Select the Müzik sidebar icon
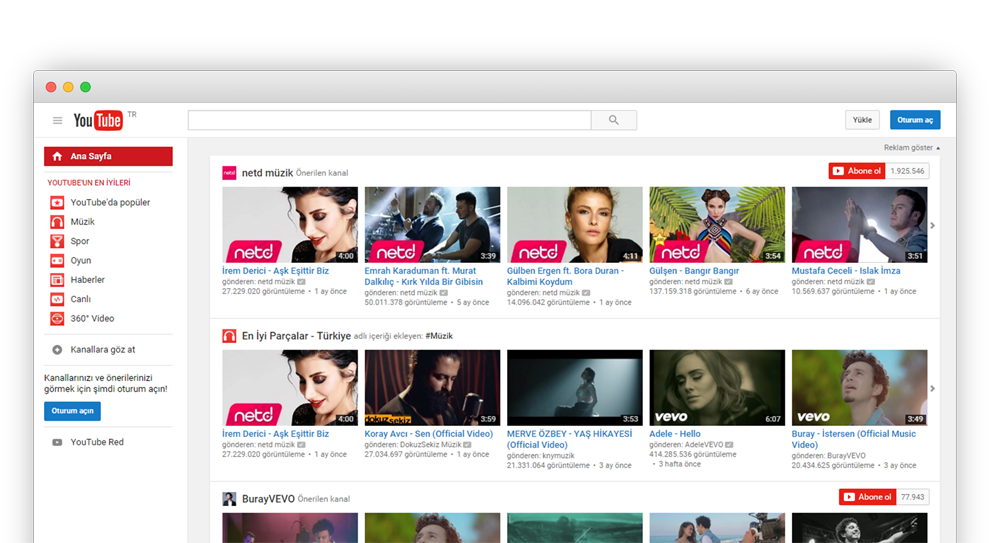 point(57,222)
